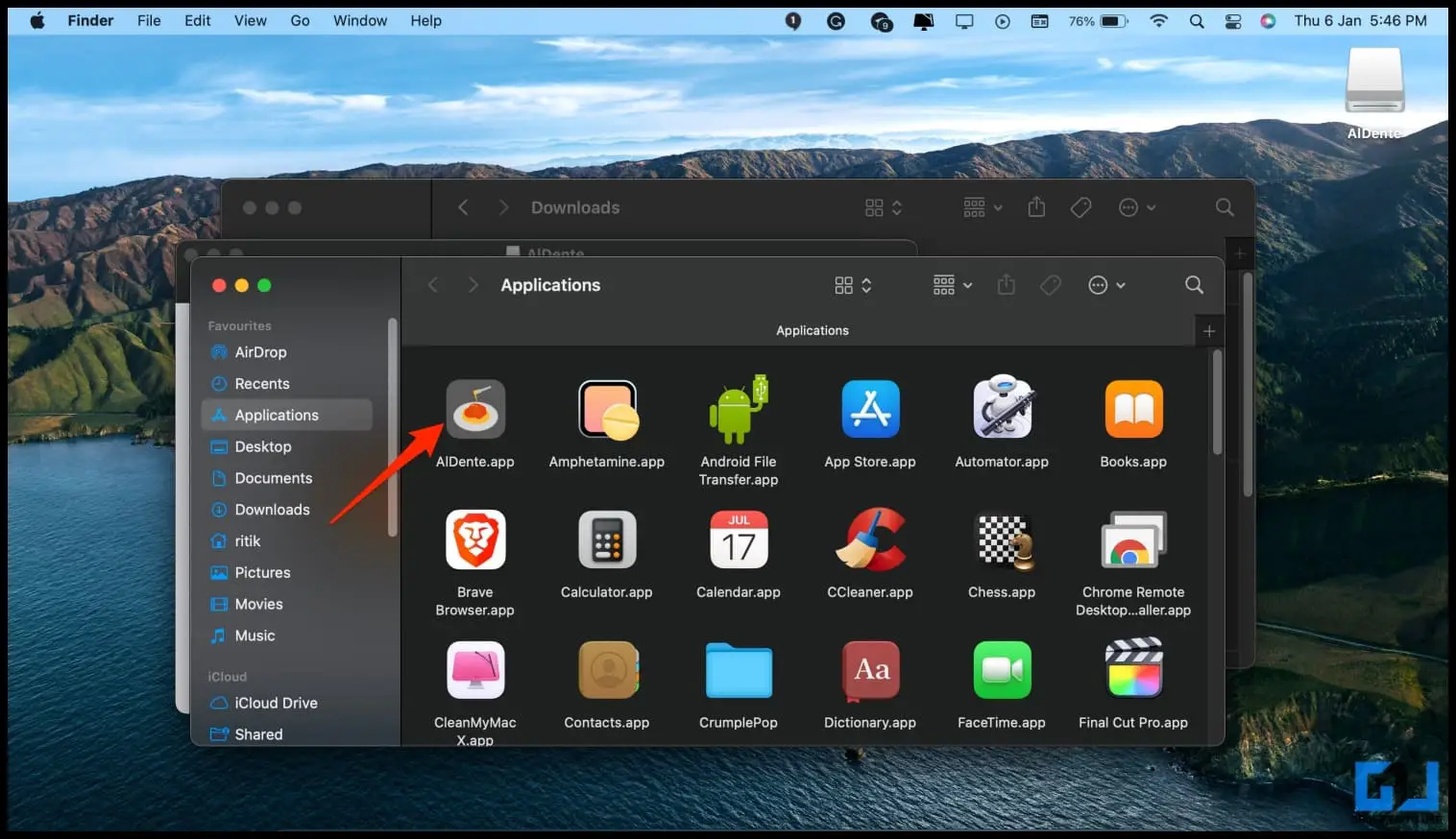Select the App Store.app icon
Viewport: 1456px width, 839px height.
[x=870, y=409]
